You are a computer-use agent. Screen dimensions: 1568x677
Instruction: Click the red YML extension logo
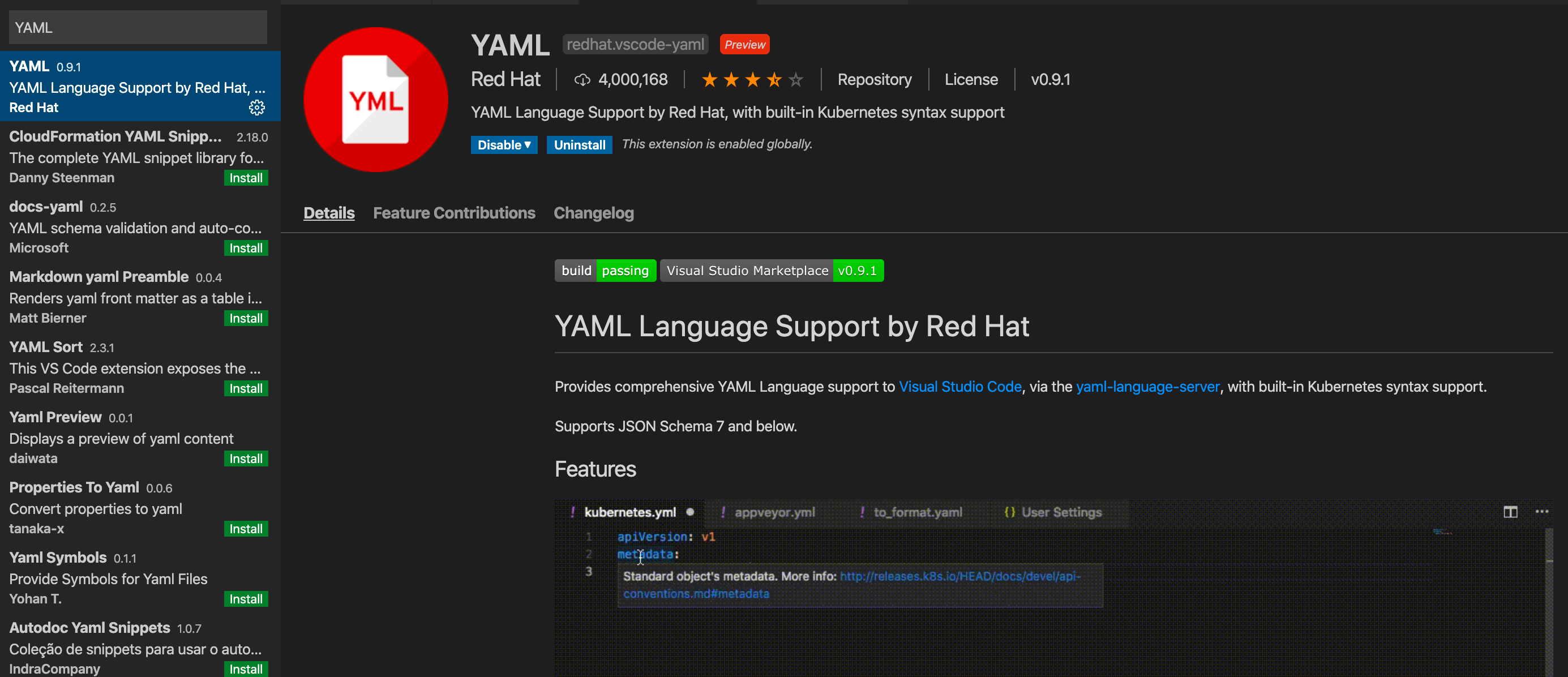coord(375,99)
